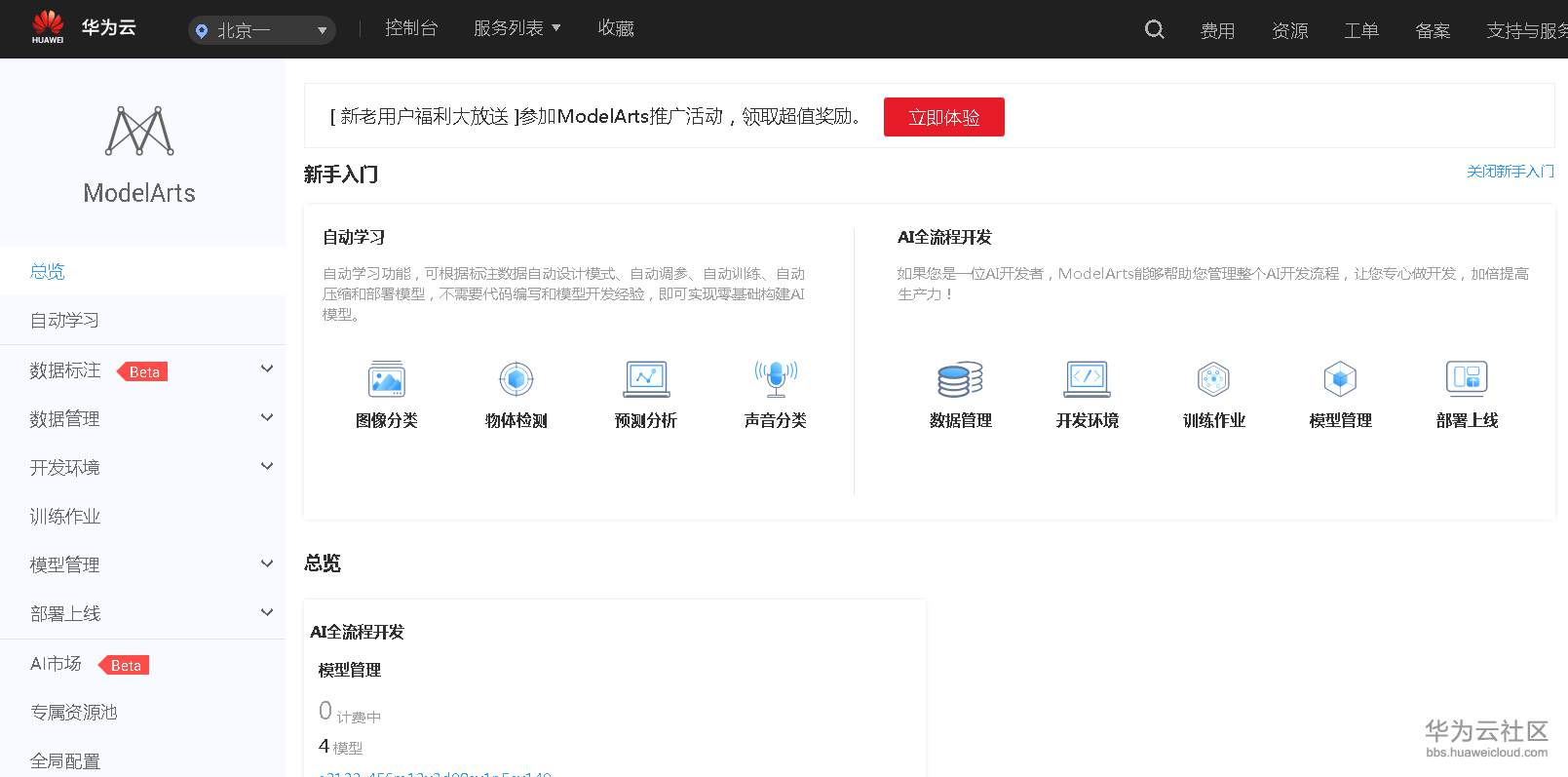The image size is (1568, 777).
Task: Open 支持与服务 support menu
Action: click(1527, 31)
